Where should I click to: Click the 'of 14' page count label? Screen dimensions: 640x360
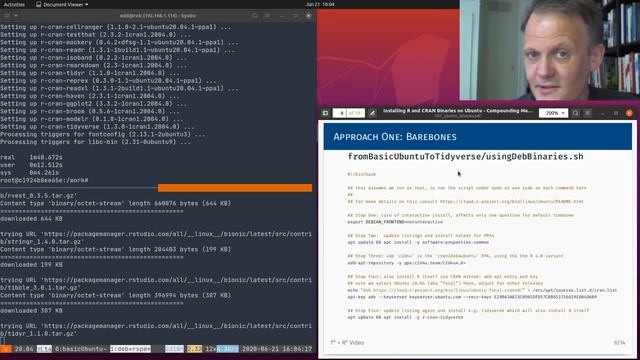click(x=355, y=113)
